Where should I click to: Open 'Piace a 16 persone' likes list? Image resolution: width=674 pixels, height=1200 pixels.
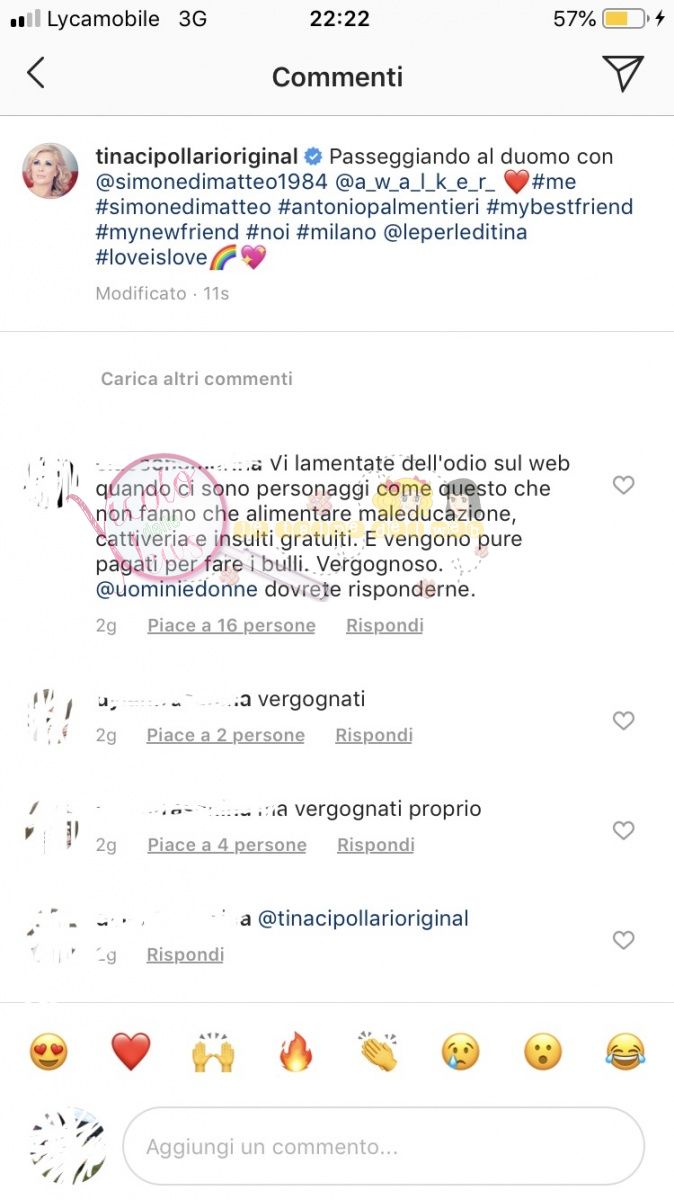point(231,626)
